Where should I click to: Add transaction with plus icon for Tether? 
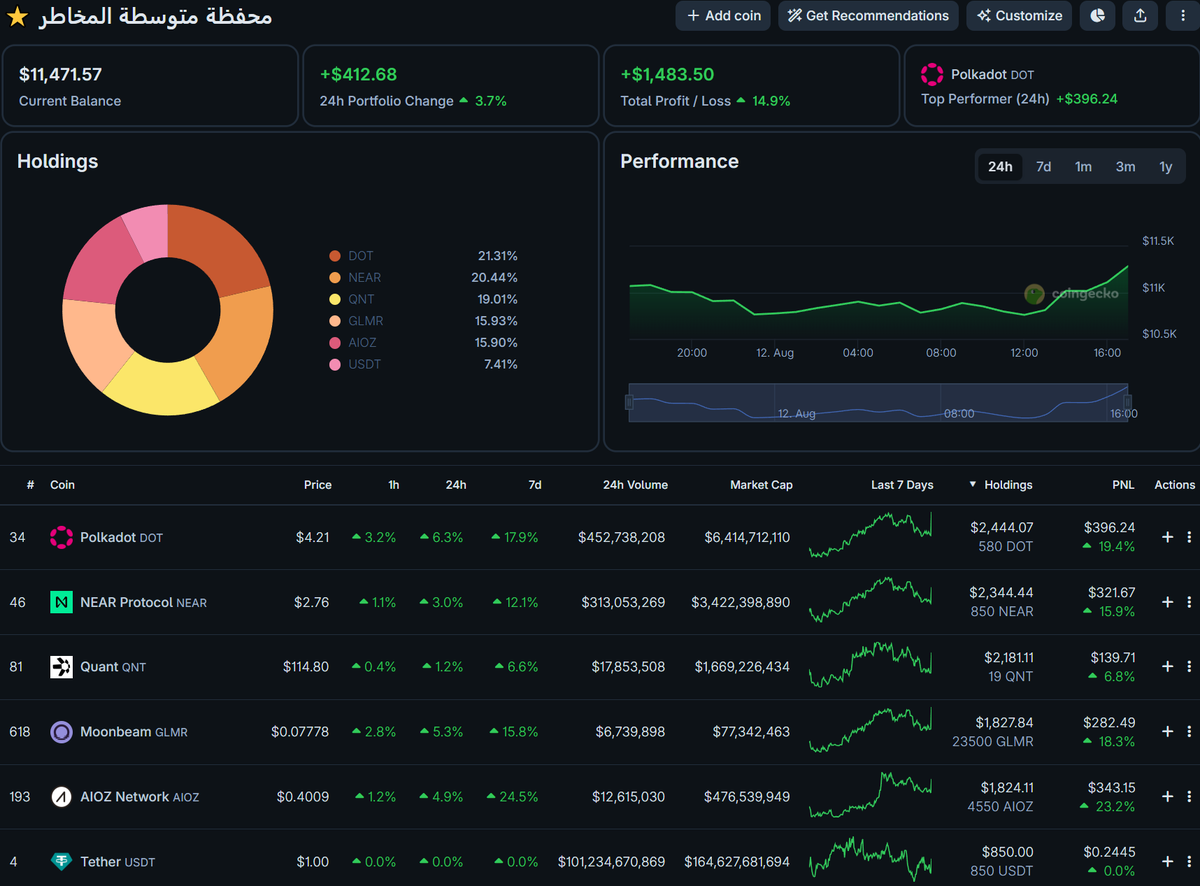click(x=1167, y=861)
